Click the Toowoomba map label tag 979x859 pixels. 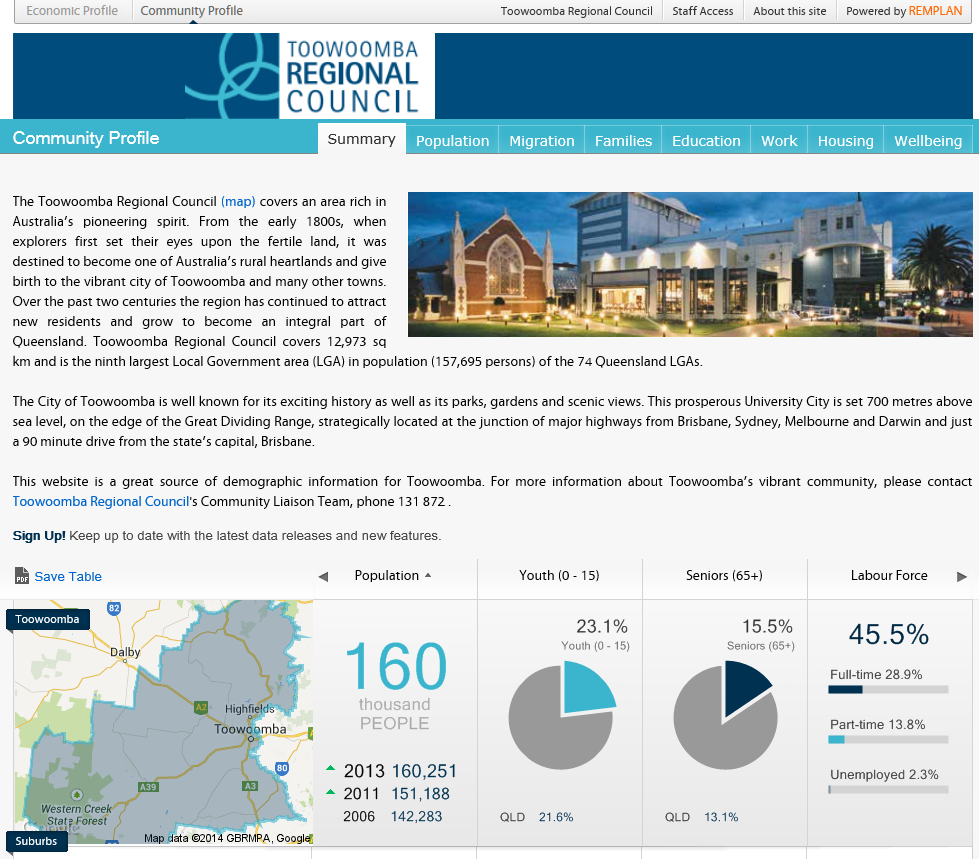47,619
